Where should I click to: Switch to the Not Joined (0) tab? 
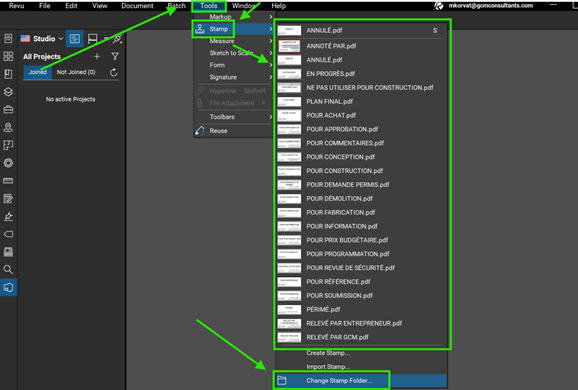pos(76,72)
